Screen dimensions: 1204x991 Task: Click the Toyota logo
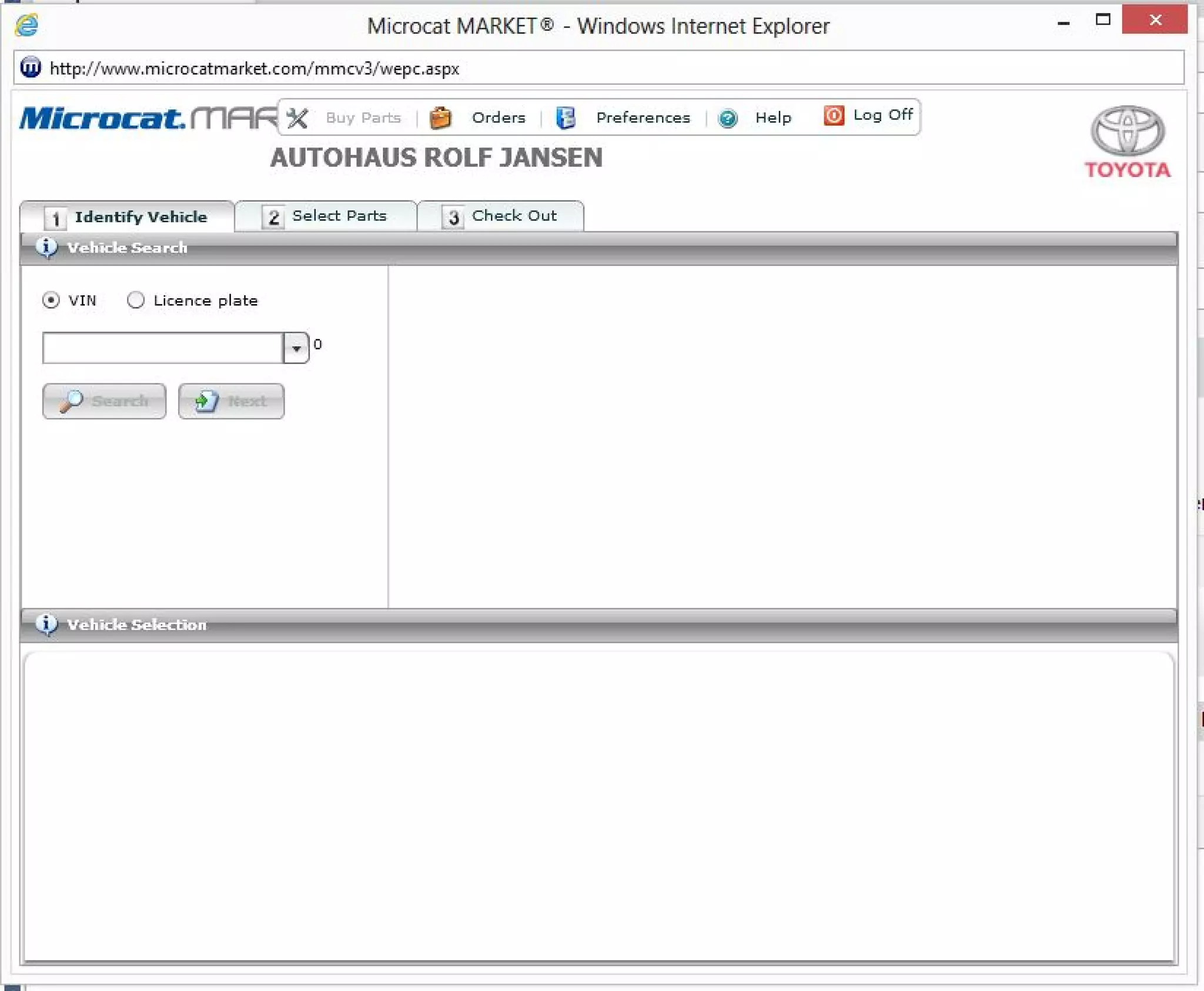click(1127, 142)
